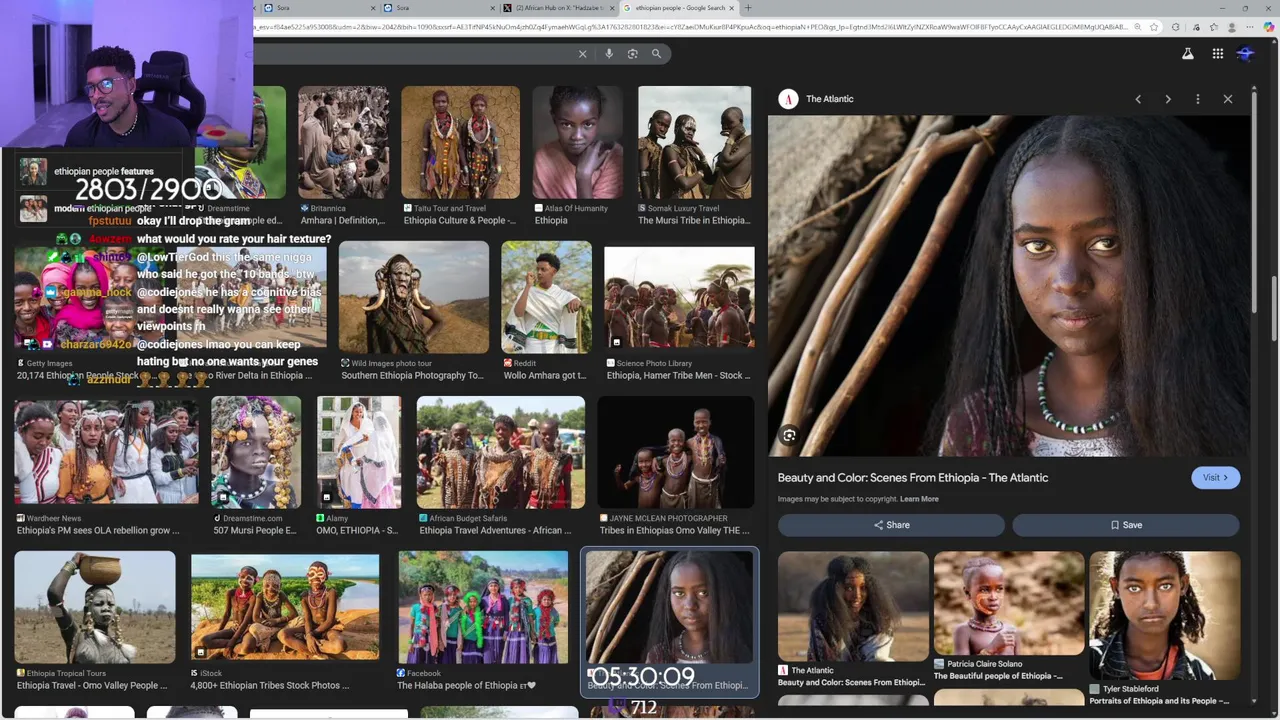Clear the Google search box text
Screen dimensions: 1280x720
(x=582, y=54)
